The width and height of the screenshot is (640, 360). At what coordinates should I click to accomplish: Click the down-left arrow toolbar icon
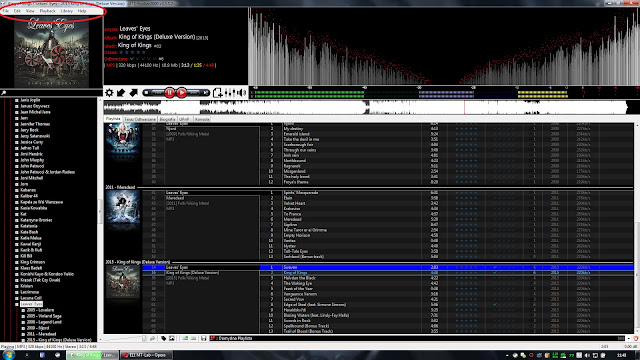(x=121, y=93)
